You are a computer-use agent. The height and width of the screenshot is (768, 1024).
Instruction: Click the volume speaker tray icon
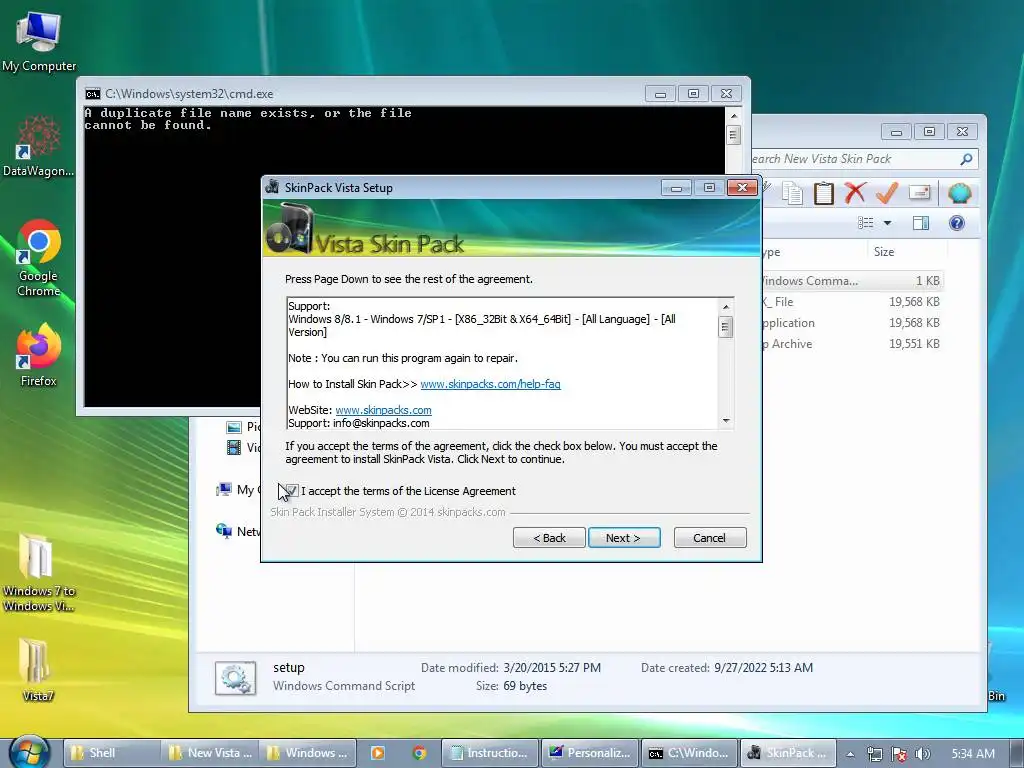coord(923,754)
